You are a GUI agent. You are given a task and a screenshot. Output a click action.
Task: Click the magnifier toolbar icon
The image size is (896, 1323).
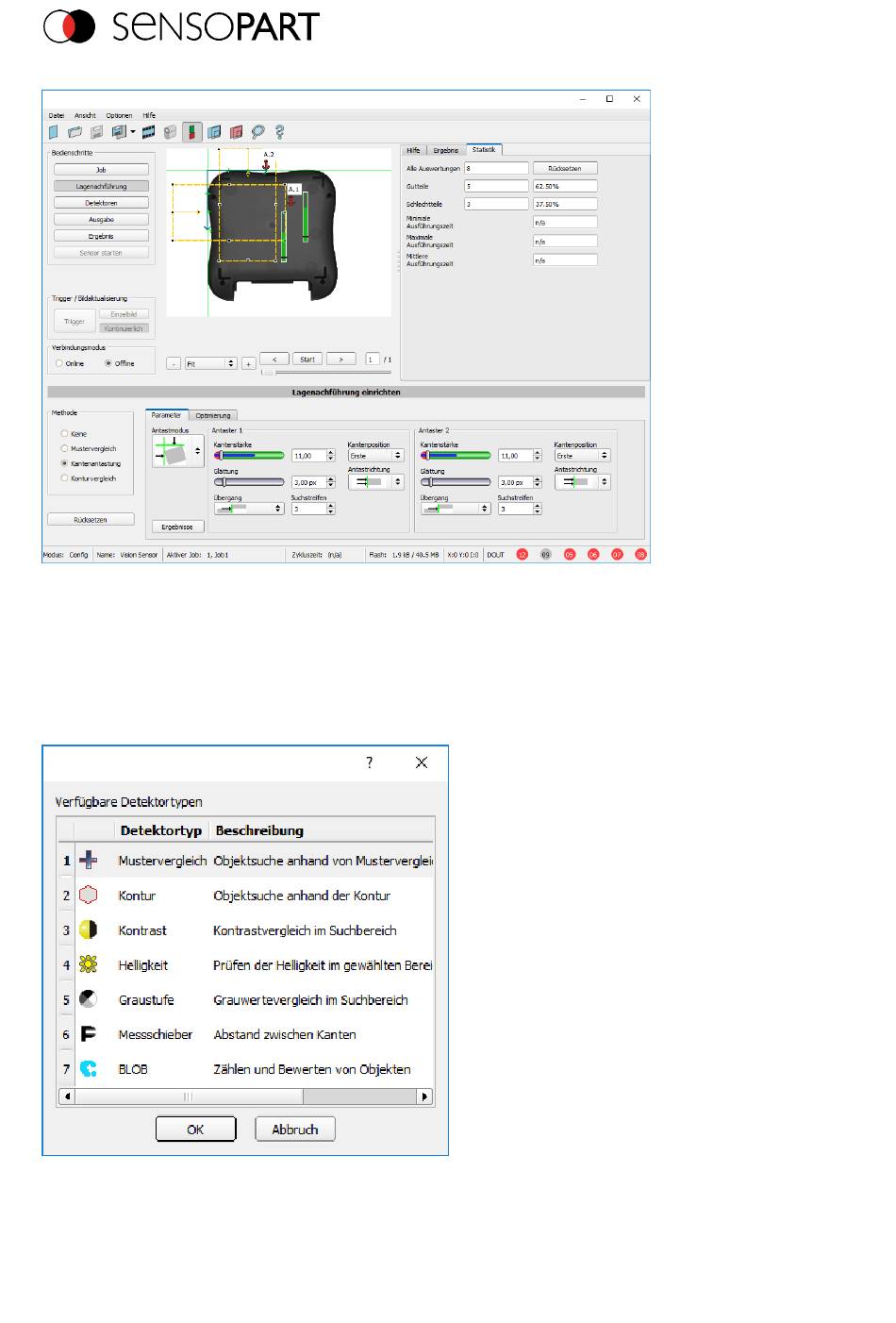click(x=257, y=132)
